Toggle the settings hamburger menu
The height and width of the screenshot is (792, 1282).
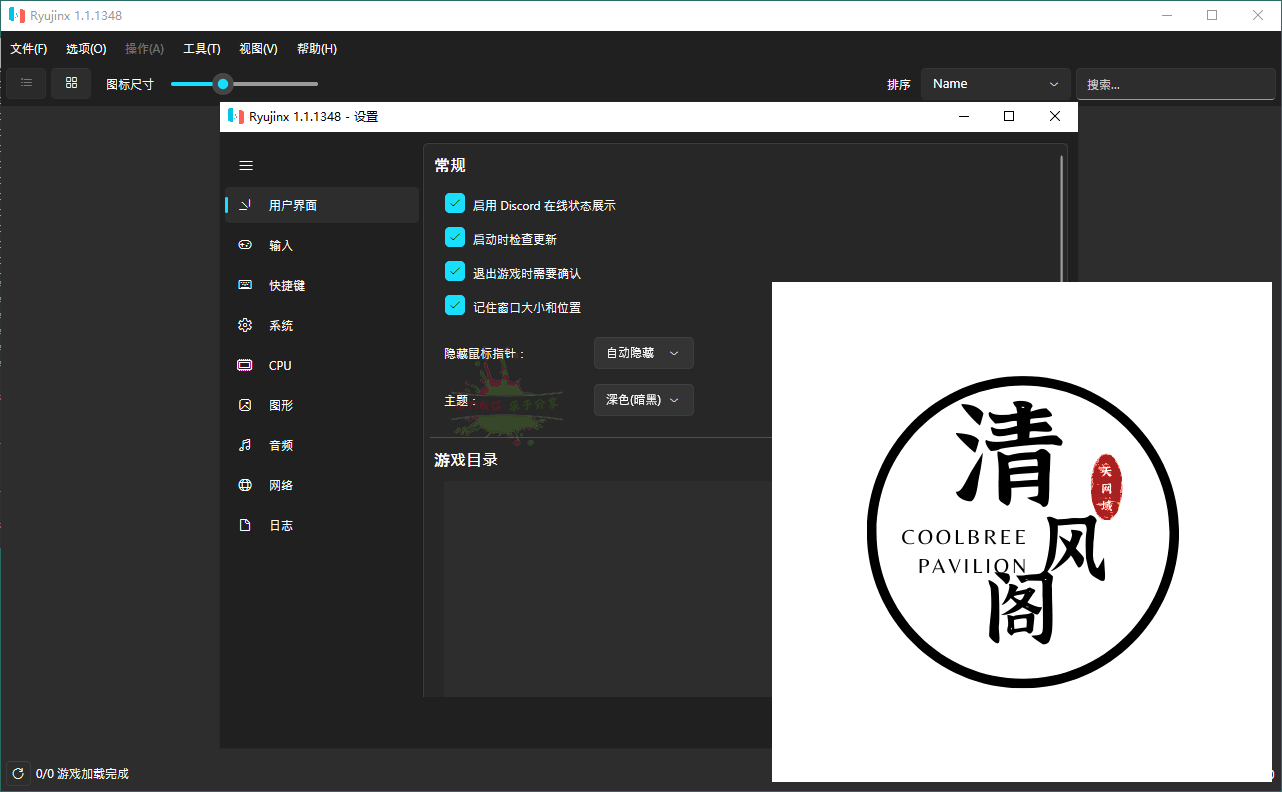pos(246,166)
